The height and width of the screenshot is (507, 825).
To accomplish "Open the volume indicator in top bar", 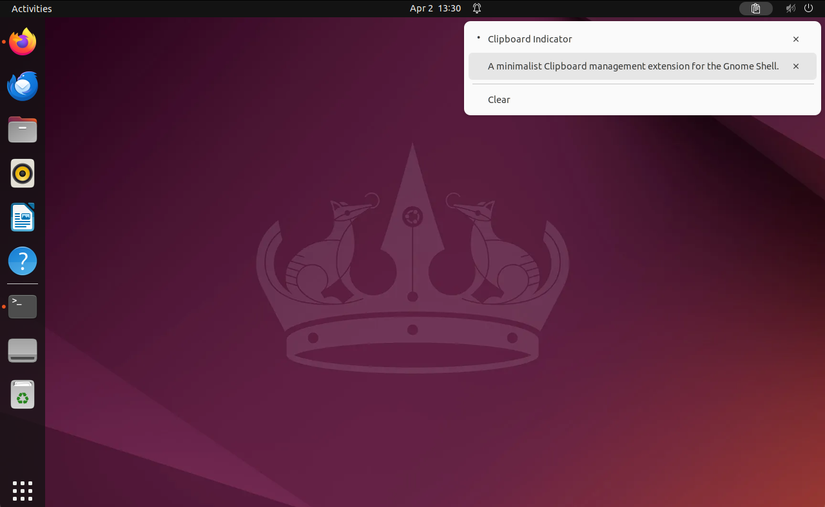I will (x=790, y=8).
